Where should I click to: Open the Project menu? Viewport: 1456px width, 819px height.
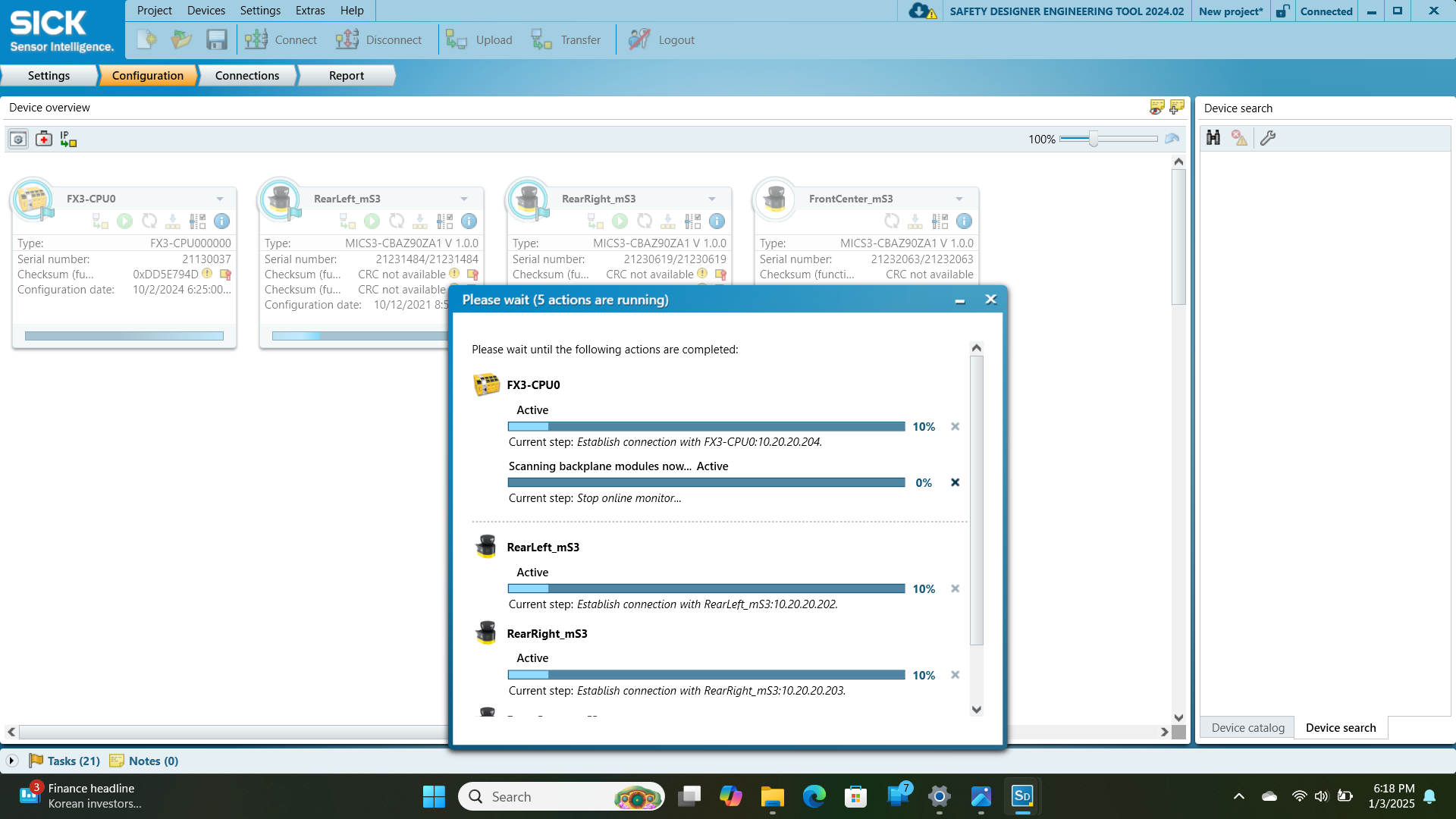154,11
